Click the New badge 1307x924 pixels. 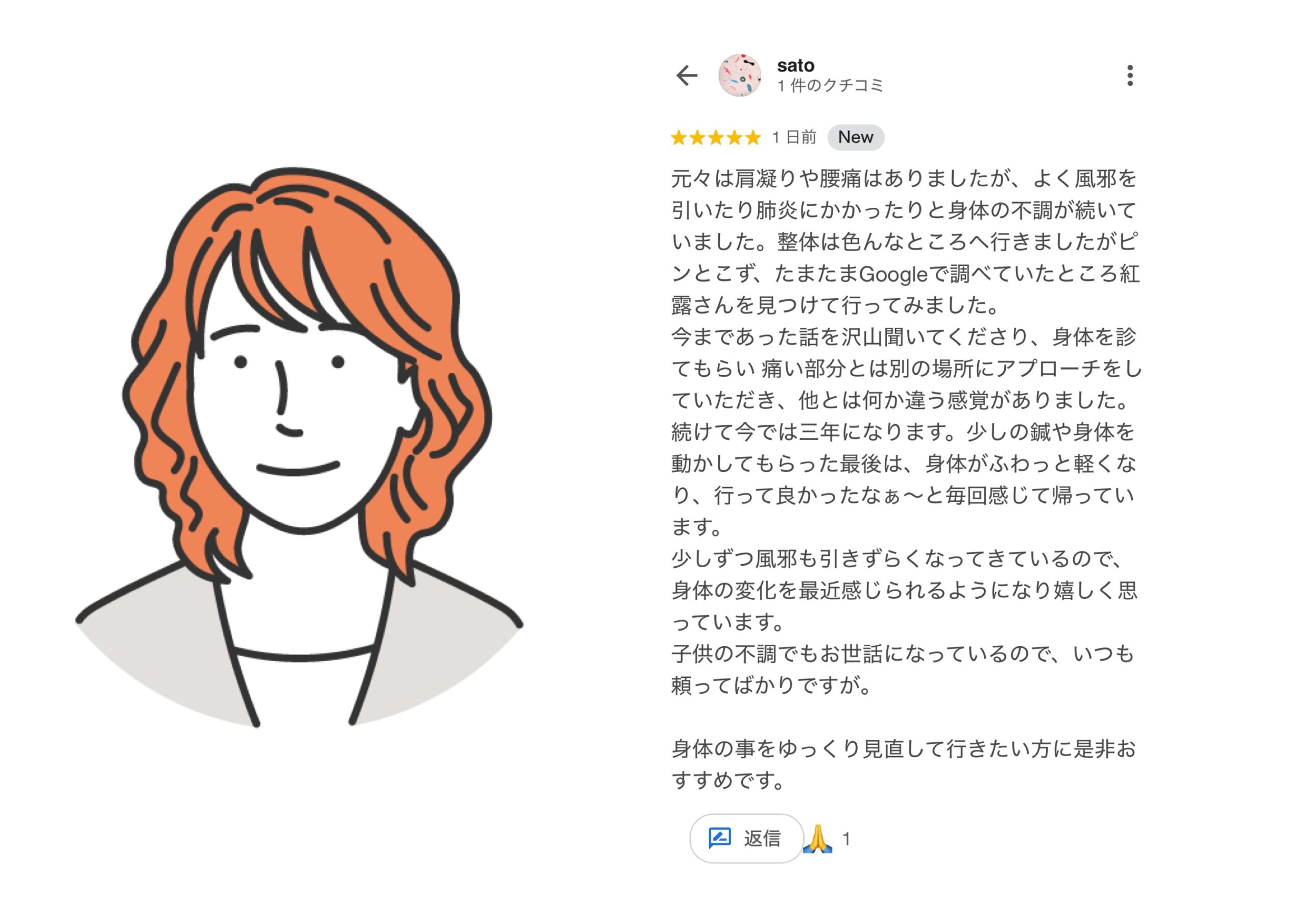[856, 137]
